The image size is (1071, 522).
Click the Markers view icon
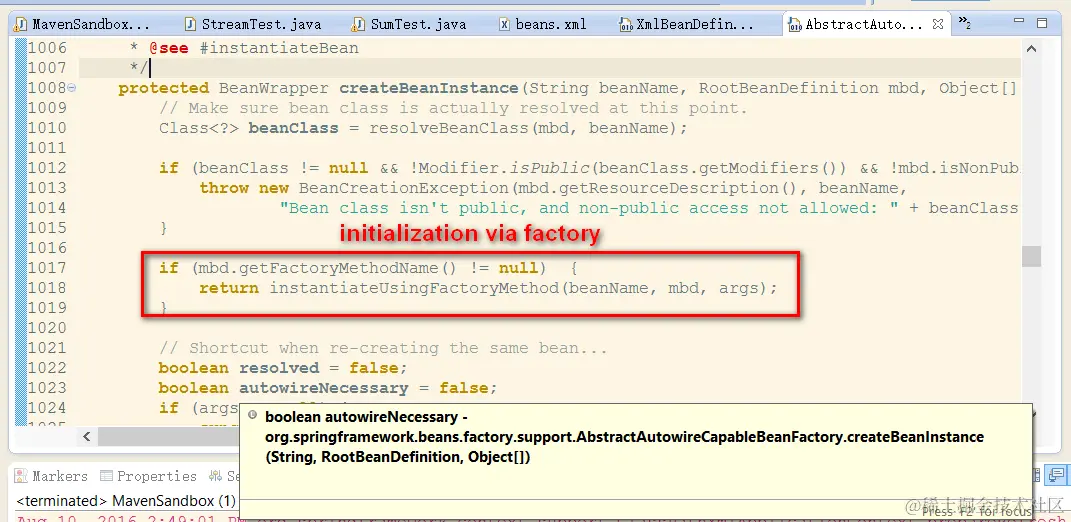click(21, 476)
